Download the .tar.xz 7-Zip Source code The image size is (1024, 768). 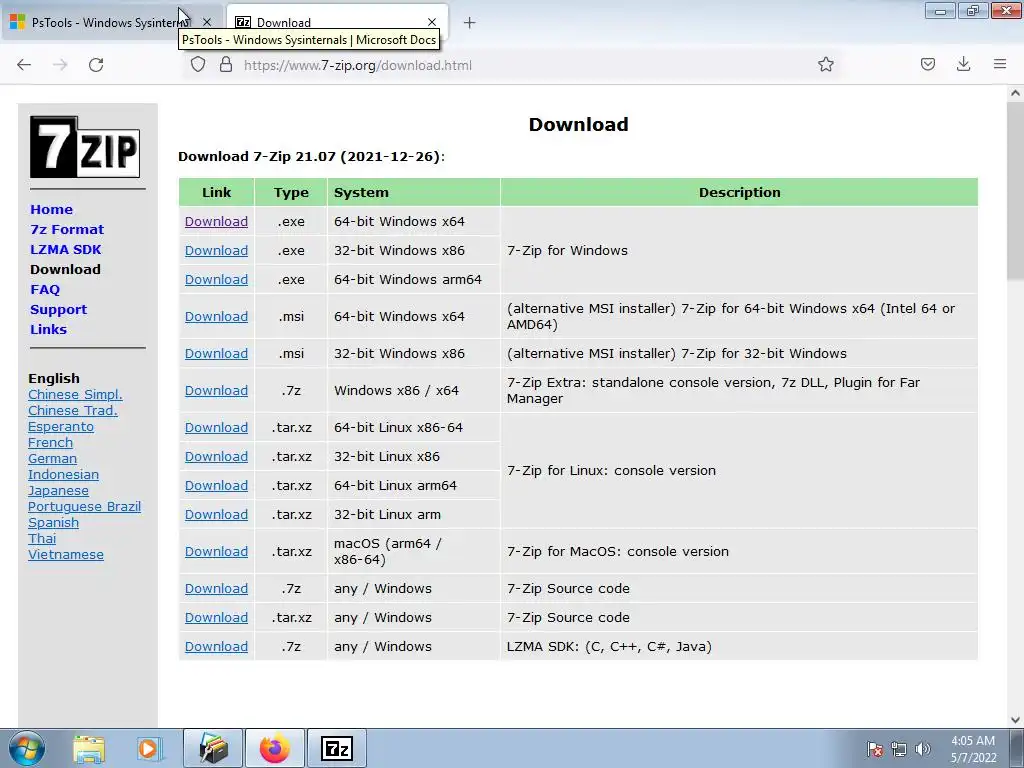click(x=216, y=618)
